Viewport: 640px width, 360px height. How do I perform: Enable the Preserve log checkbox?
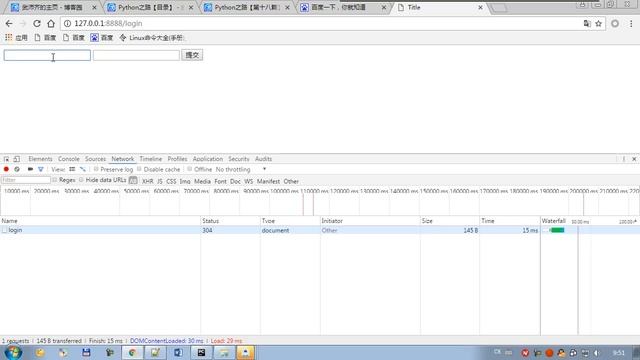click(x=96, y=169)
